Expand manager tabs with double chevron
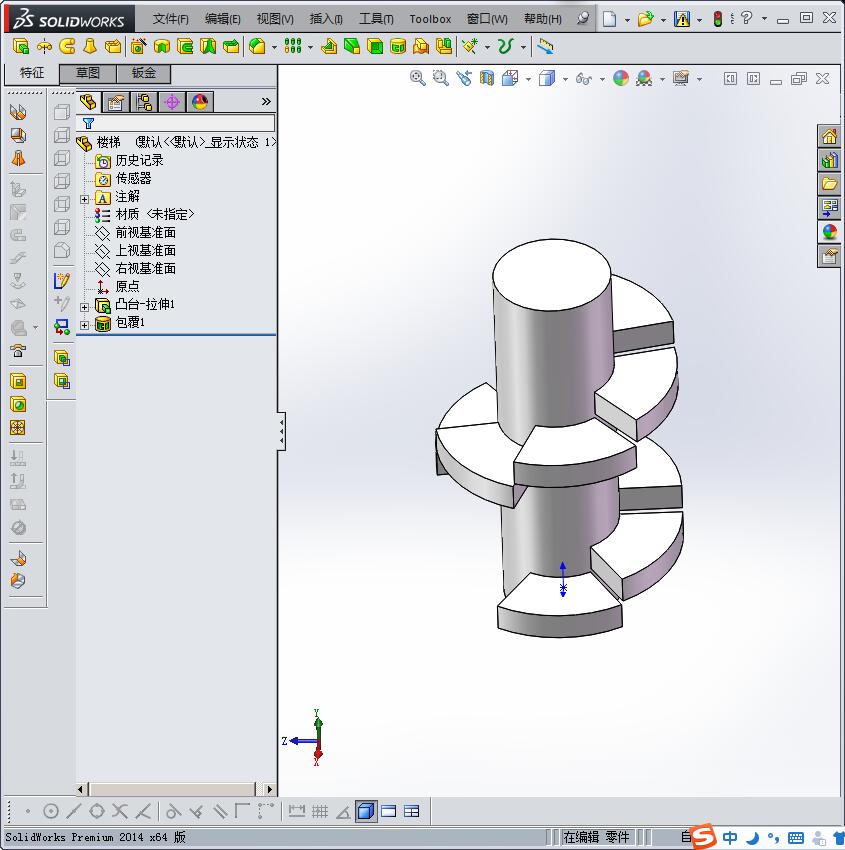Viewport: 845px width, 850px height. pos(266,101)
